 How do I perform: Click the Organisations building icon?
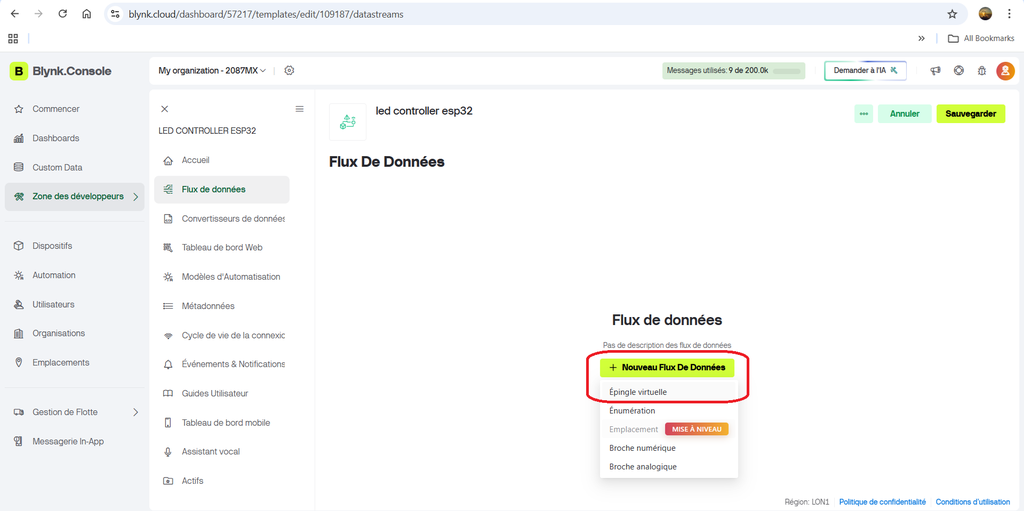(19, 333)
